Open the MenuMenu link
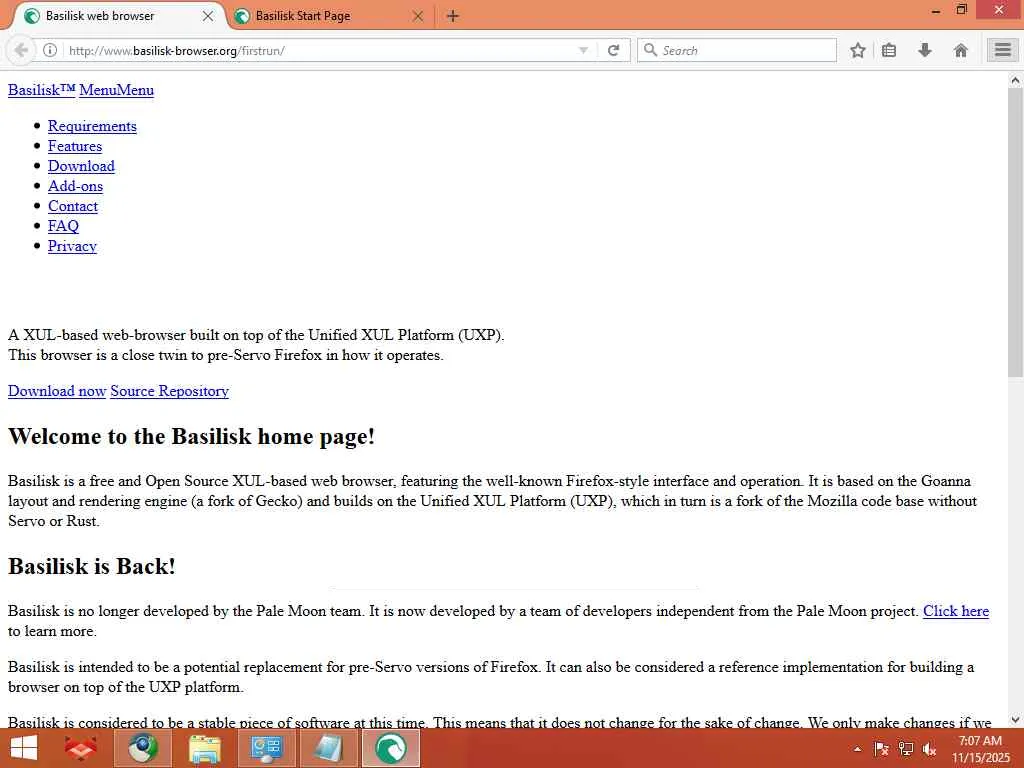This screenshot has height=768, width=1024. (117, 90)
